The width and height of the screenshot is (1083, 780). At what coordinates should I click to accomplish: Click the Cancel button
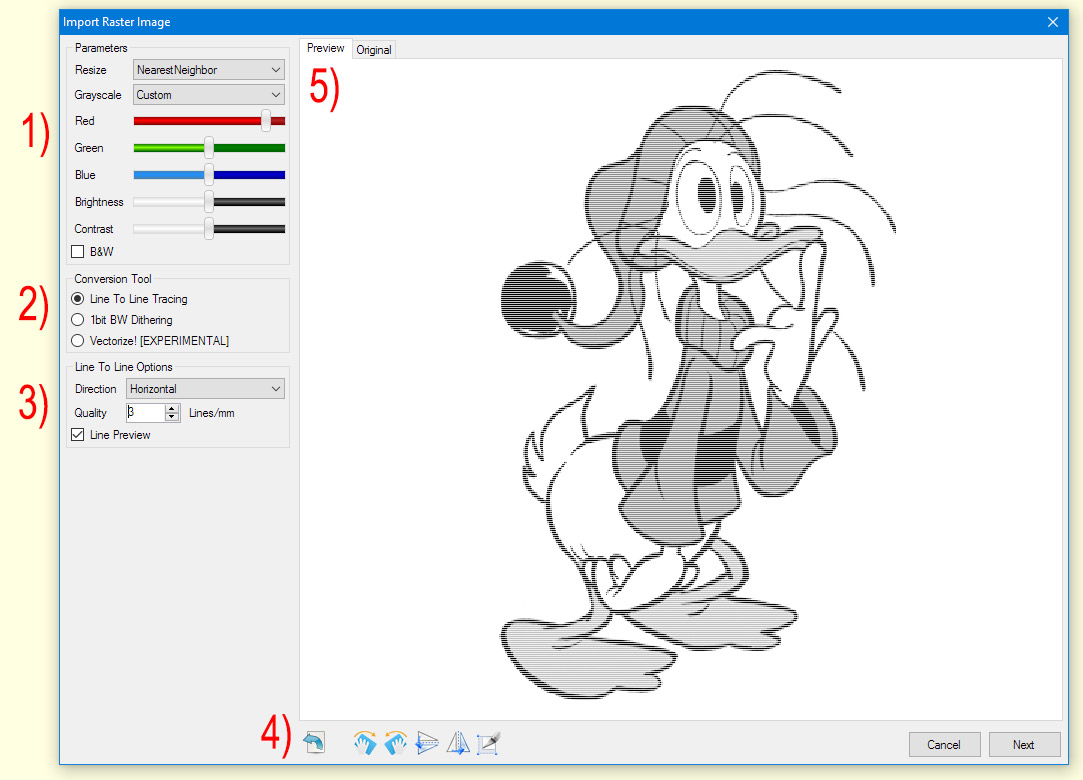(944, 744)
